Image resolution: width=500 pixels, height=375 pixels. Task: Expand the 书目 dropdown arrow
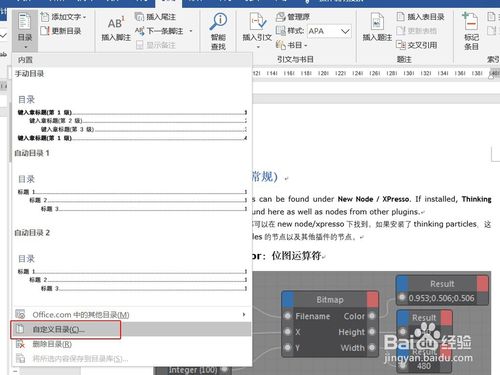305,45
